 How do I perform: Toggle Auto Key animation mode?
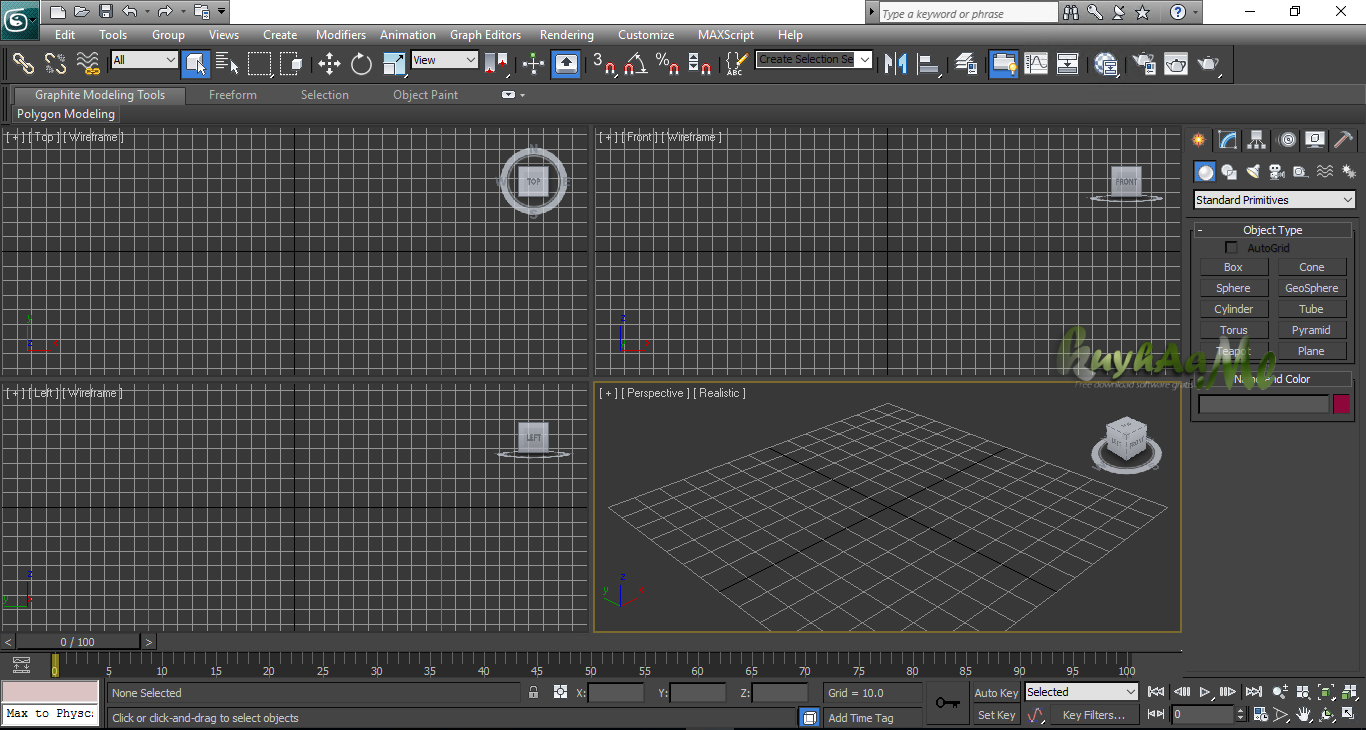click(996, 693)
